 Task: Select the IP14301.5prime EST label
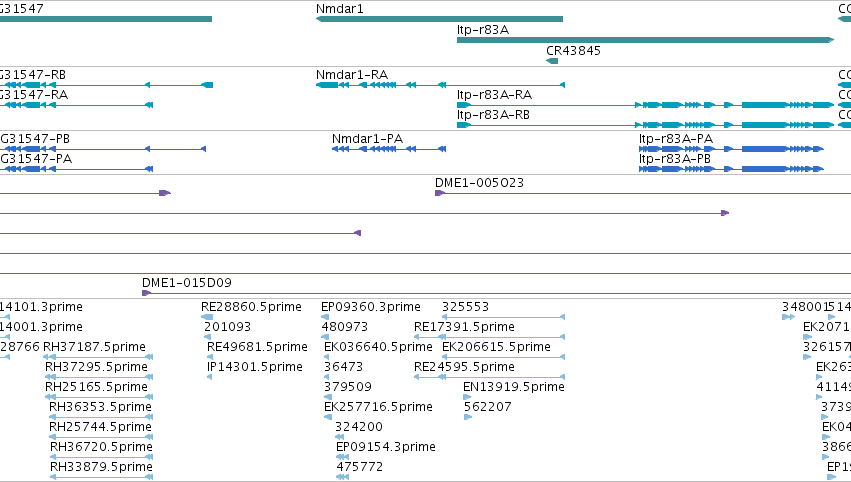pyautogui.click(x=255, y=367)
